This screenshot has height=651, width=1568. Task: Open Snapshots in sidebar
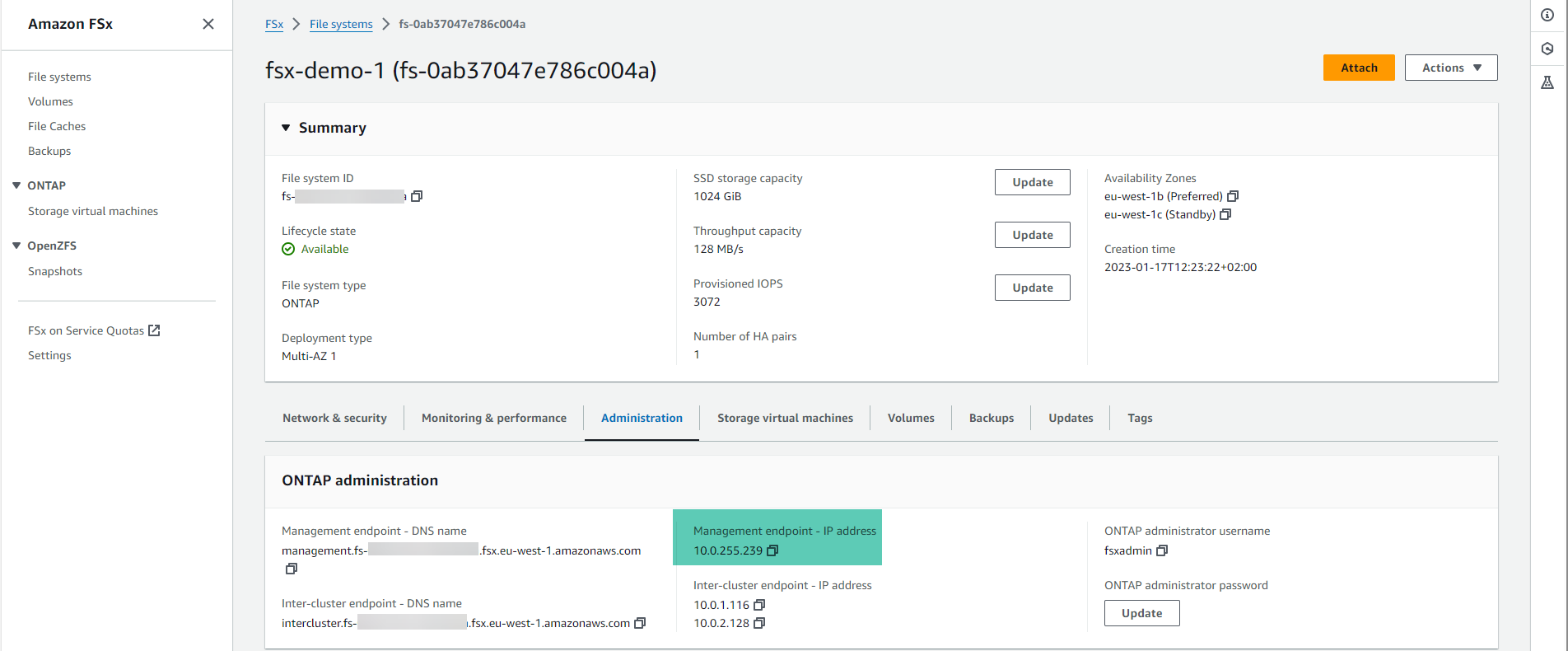click(55, 271)
